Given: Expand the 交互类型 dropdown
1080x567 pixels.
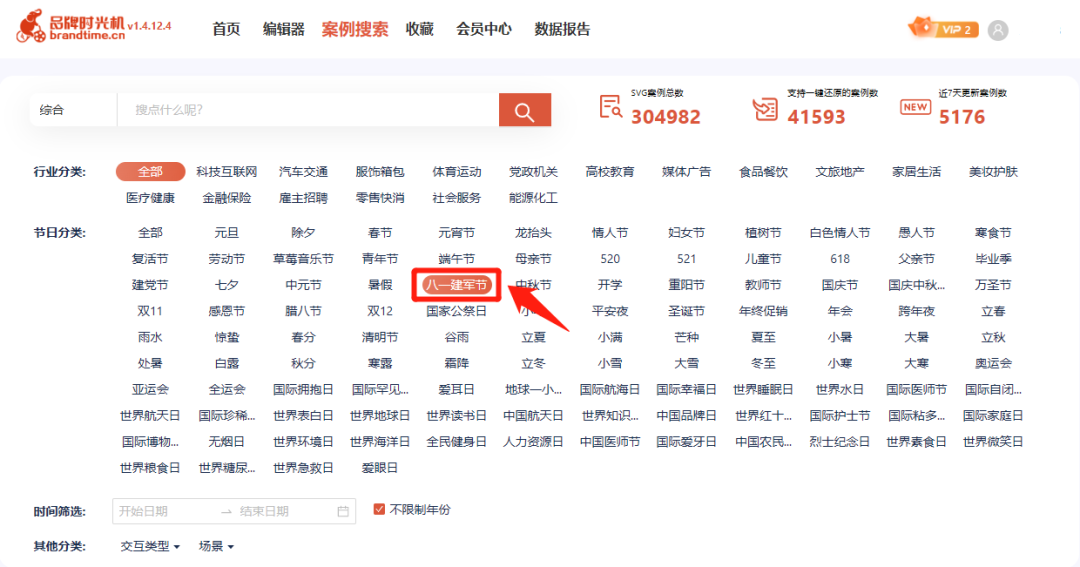Looking at the screenshot, I should click(150, 546).
